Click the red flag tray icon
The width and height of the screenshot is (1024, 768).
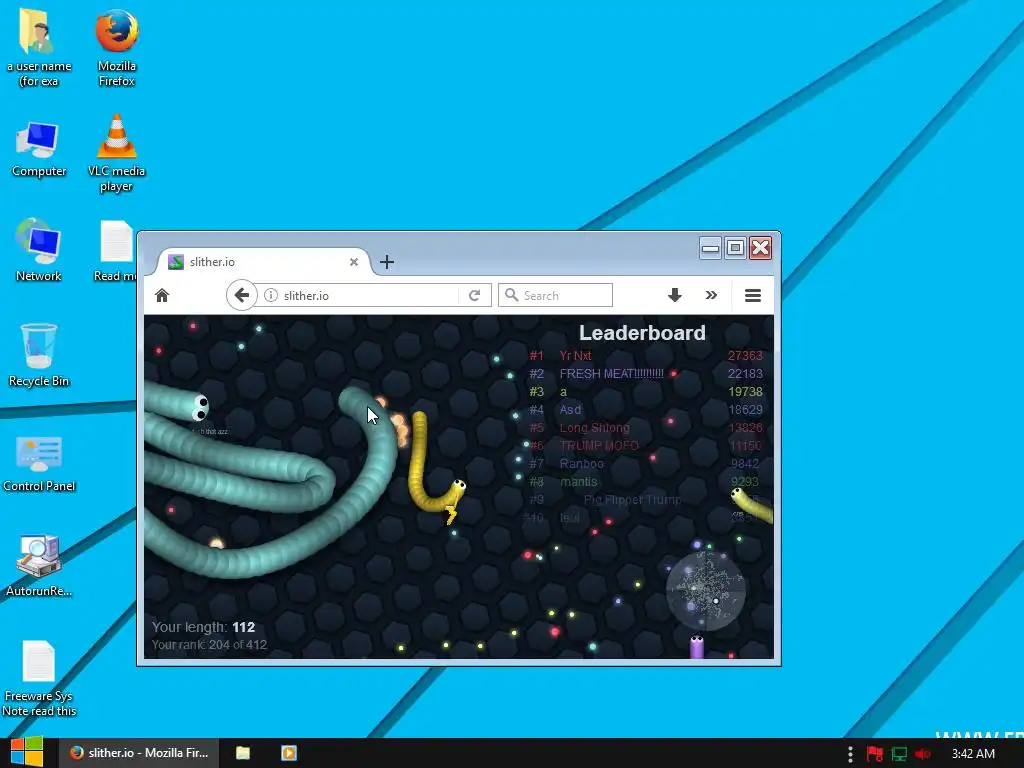point(874,754)
